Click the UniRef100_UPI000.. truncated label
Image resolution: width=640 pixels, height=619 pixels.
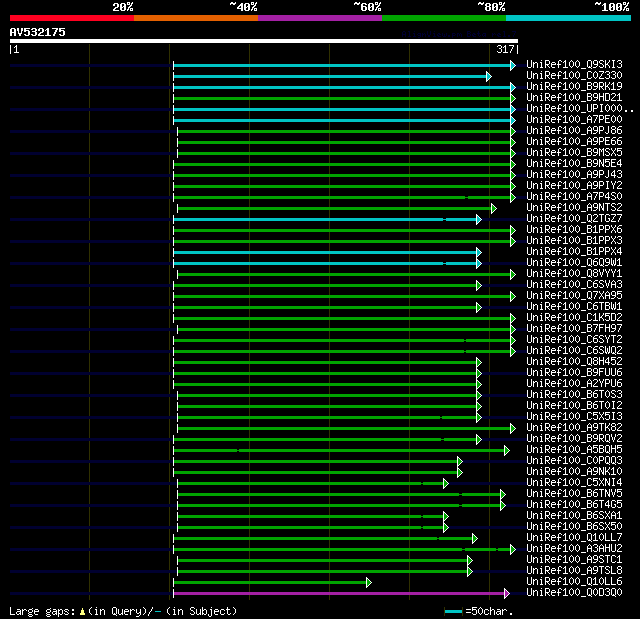(580, 109)
